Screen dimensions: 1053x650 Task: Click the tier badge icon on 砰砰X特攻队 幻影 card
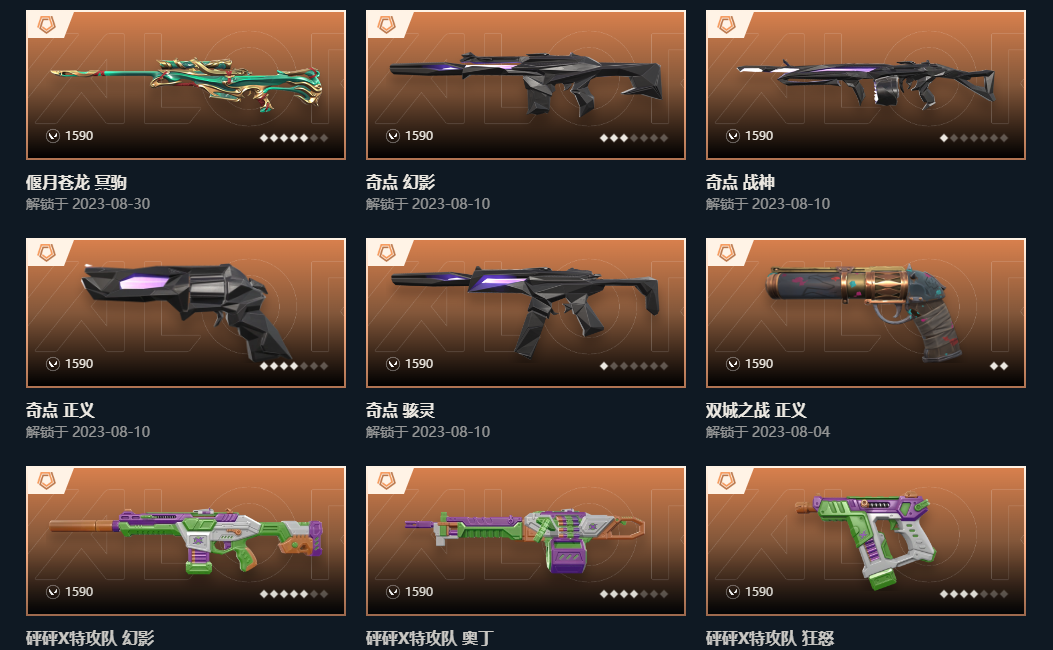[x=46, y=481]
